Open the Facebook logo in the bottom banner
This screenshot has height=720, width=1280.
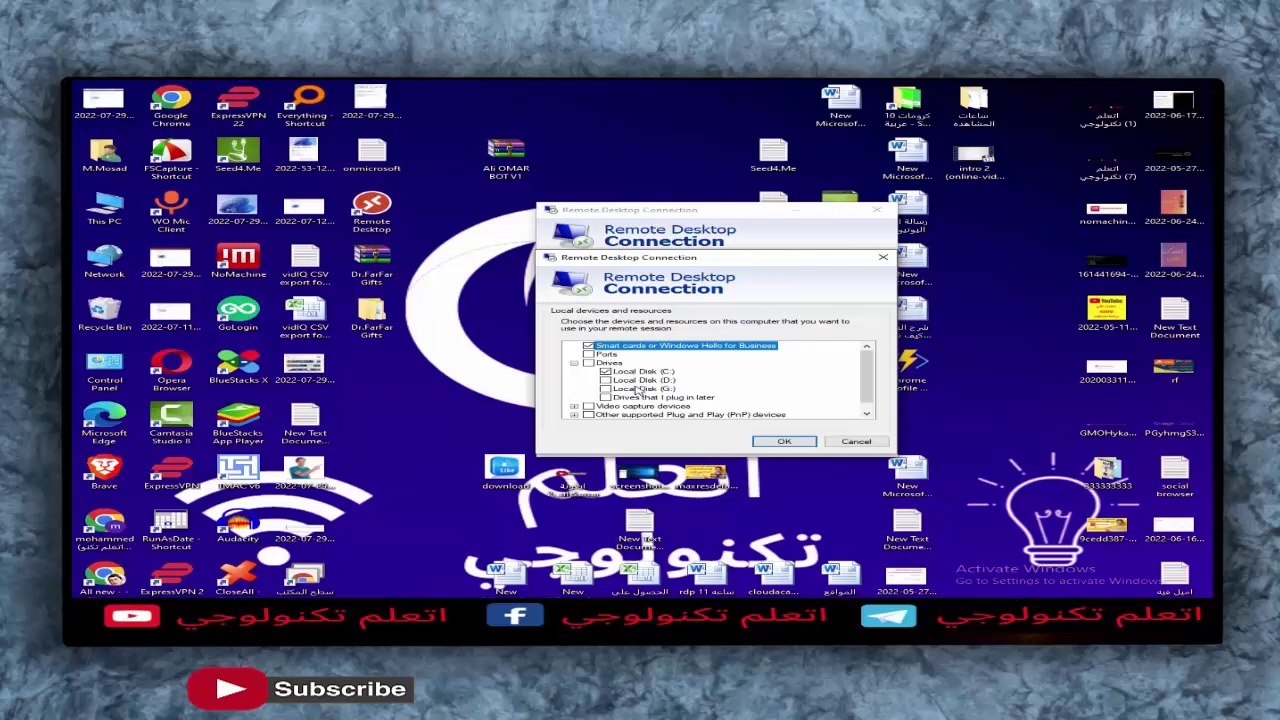pos(515,616)
